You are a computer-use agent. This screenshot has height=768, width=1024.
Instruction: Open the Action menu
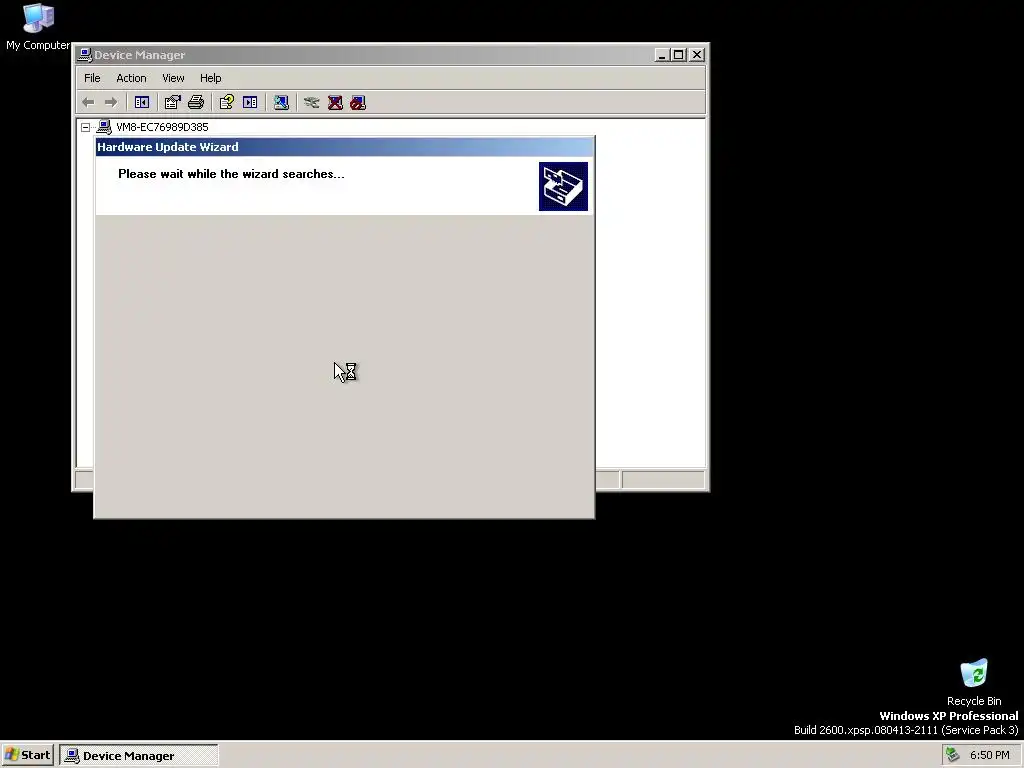[x=131, y=78]
